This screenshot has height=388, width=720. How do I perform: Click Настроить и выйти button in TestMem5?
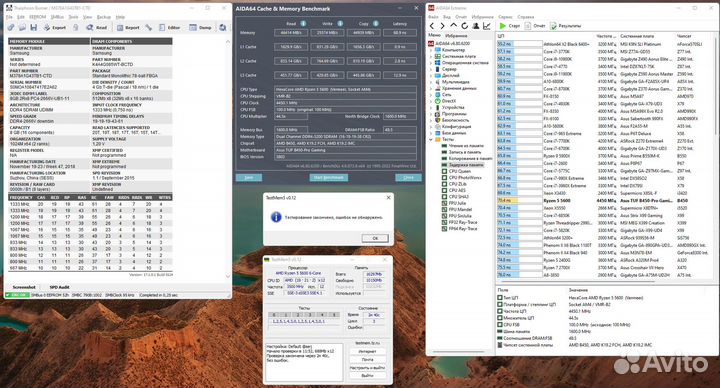coord(367,368)
